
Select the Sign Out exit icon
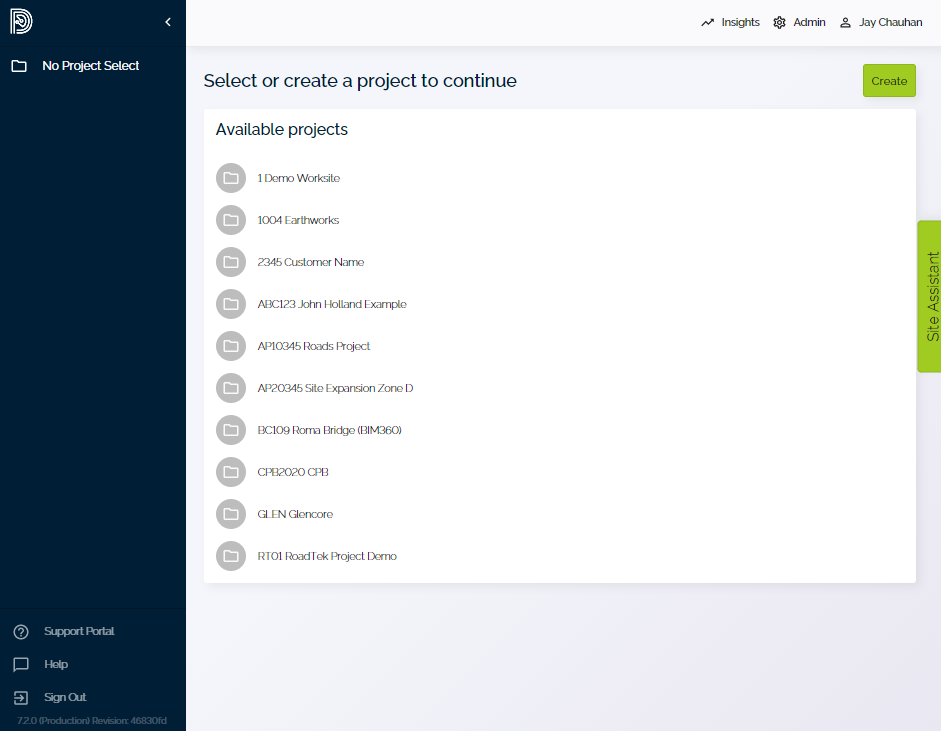21,697
